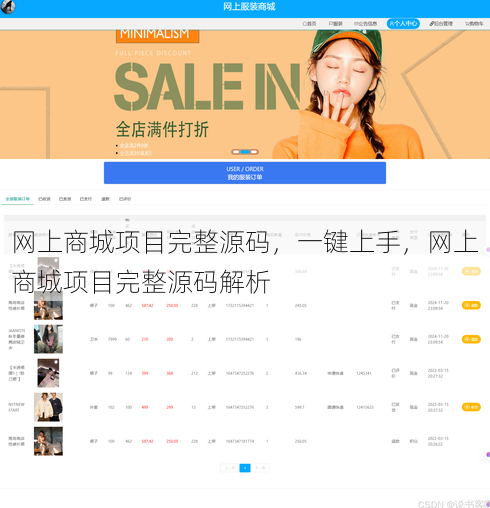This screenshot has width=490, height=508.
Task: Click the total amount 436.34
Action: click(301, 373)
